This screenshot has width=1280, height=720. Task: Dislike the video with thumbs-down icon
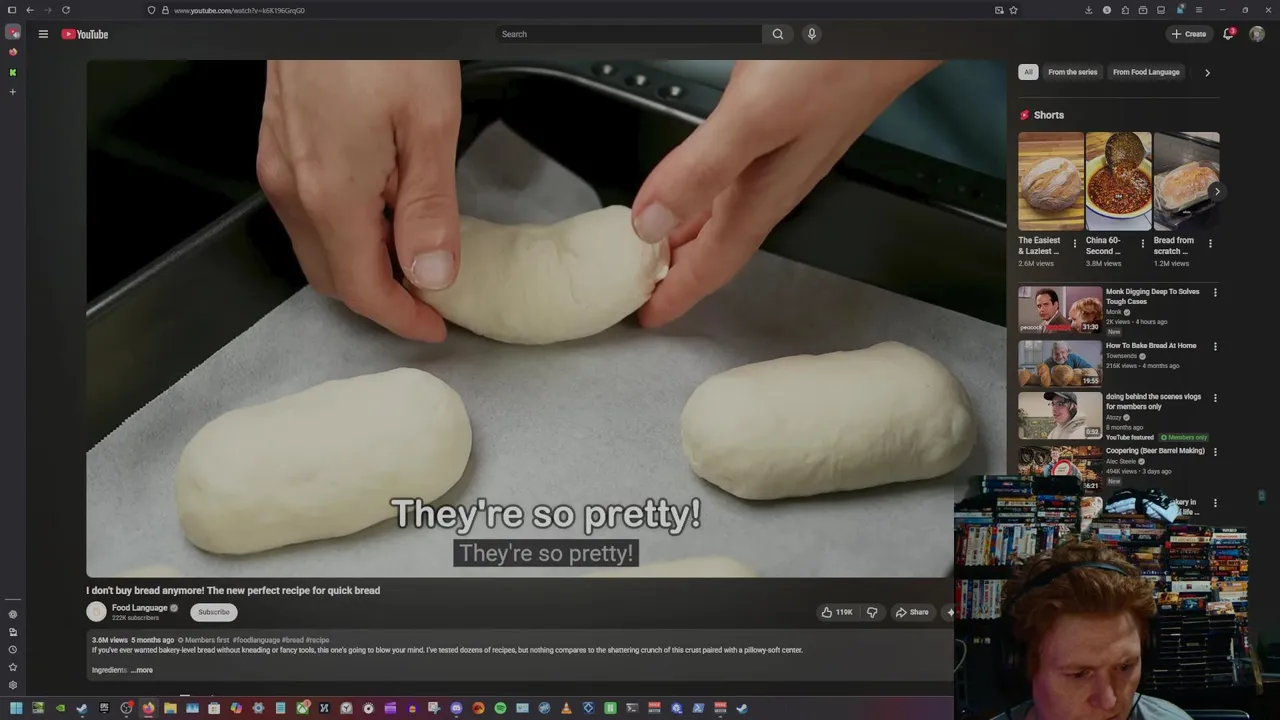pos(872,612)
